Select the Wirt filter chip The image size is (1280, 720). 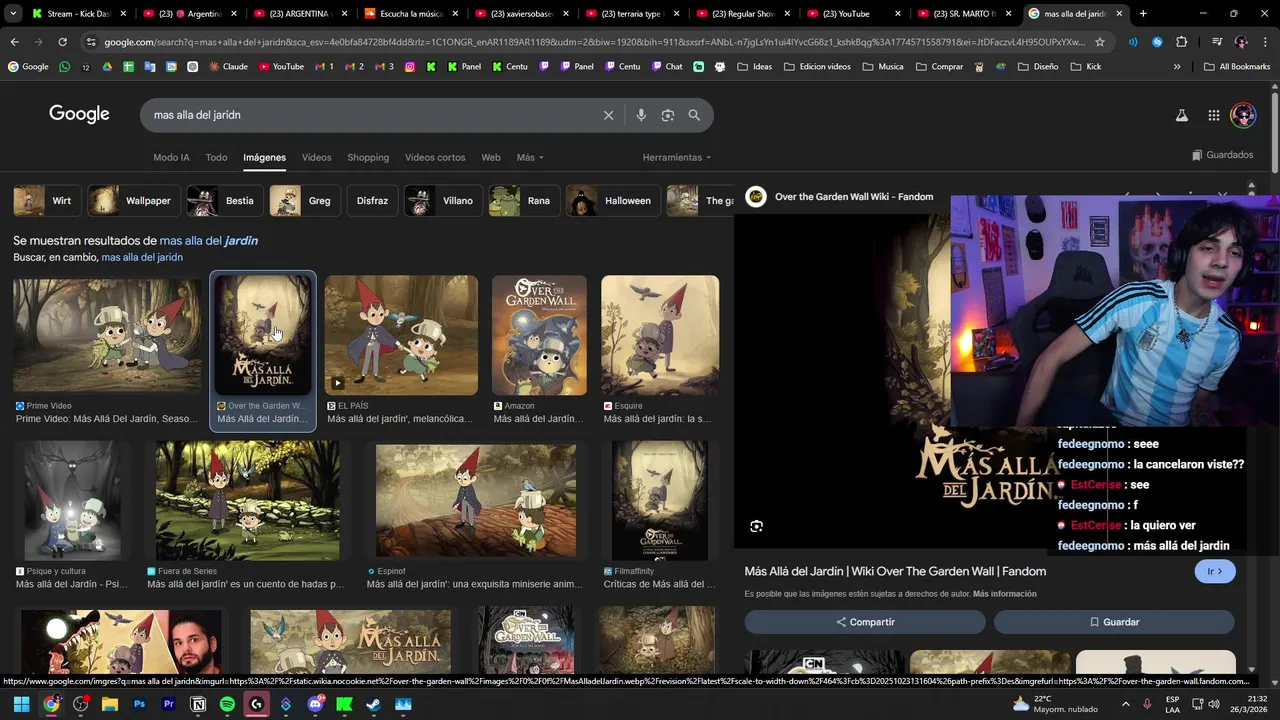[46, 200]
